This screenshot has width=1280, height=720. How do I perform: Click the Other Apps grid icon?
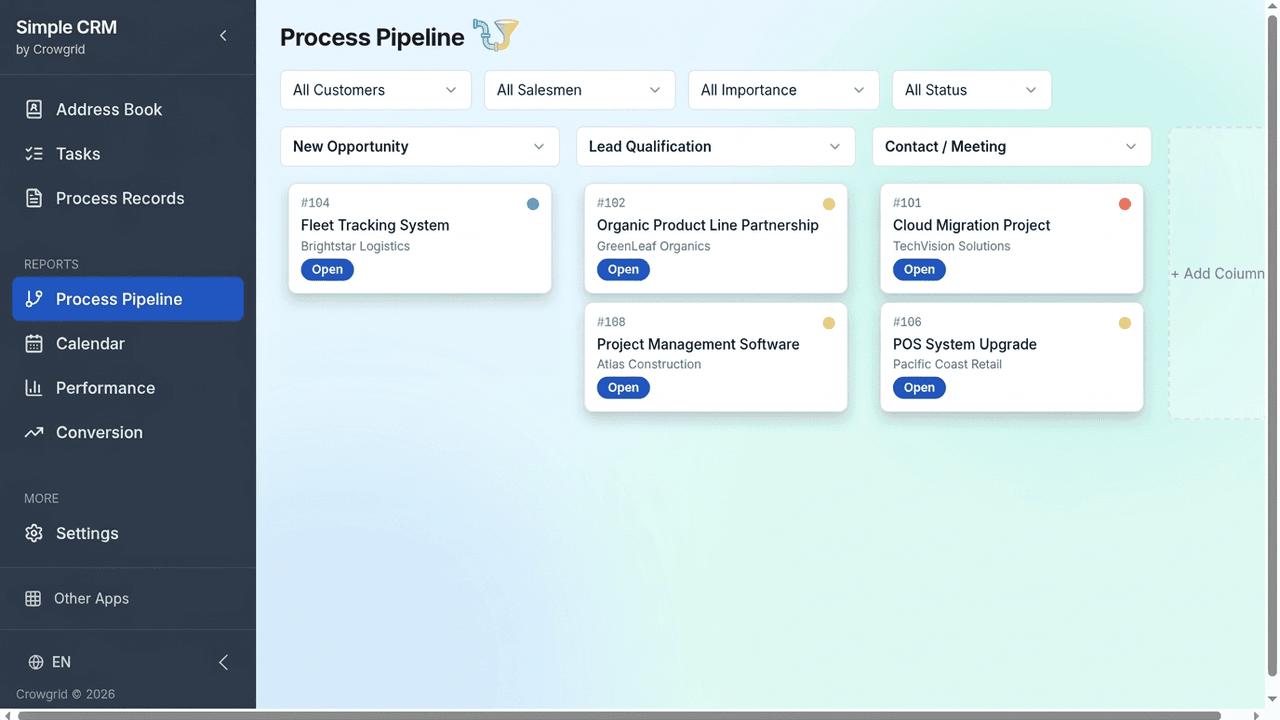[x=33, y=598]
